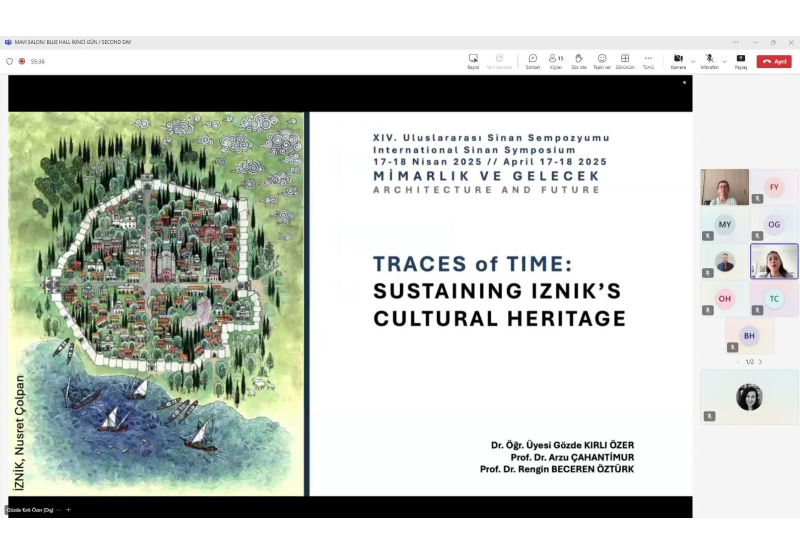
Task: Open the Sohbet chat panel
Action: pos(533,61)
